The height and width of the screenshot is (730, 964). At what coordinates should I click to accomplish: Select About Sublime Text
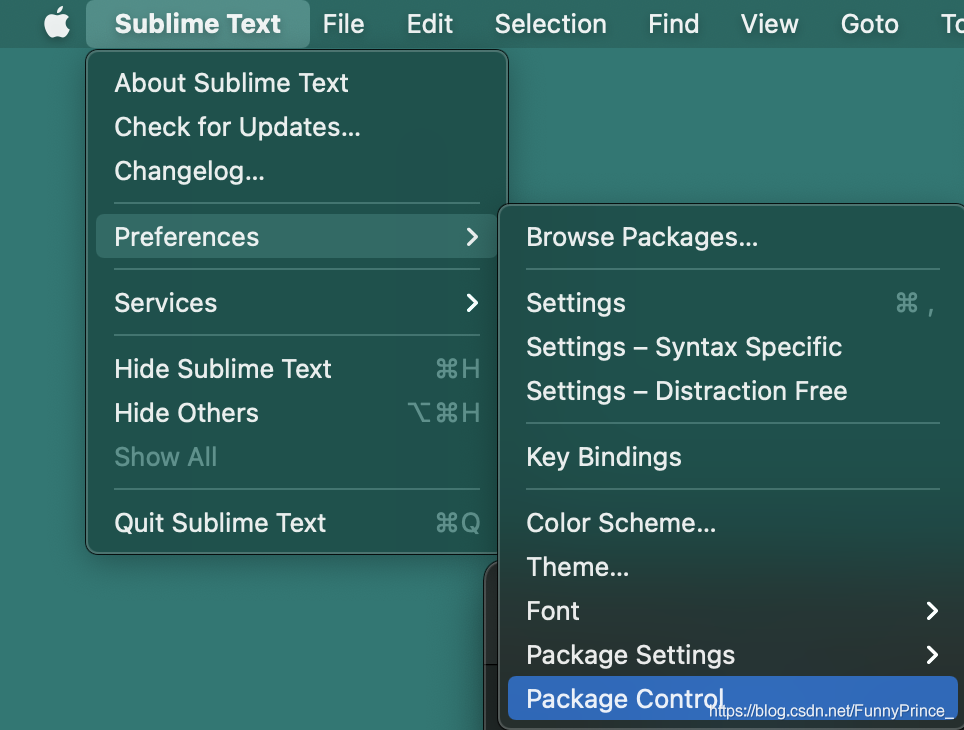(x=297, y=83)
